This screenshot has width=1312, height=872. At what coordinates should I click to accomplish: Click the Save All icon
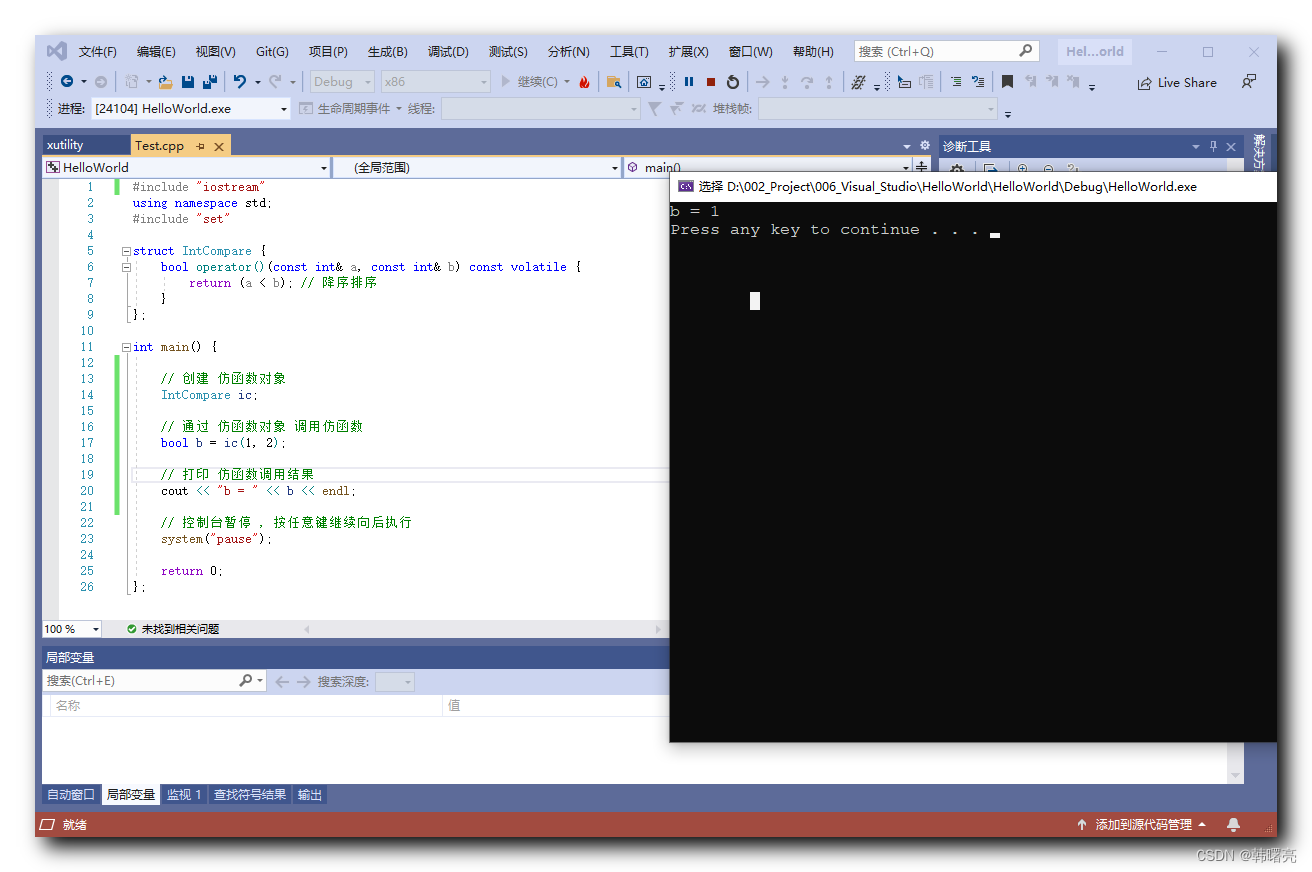point(208,82)
